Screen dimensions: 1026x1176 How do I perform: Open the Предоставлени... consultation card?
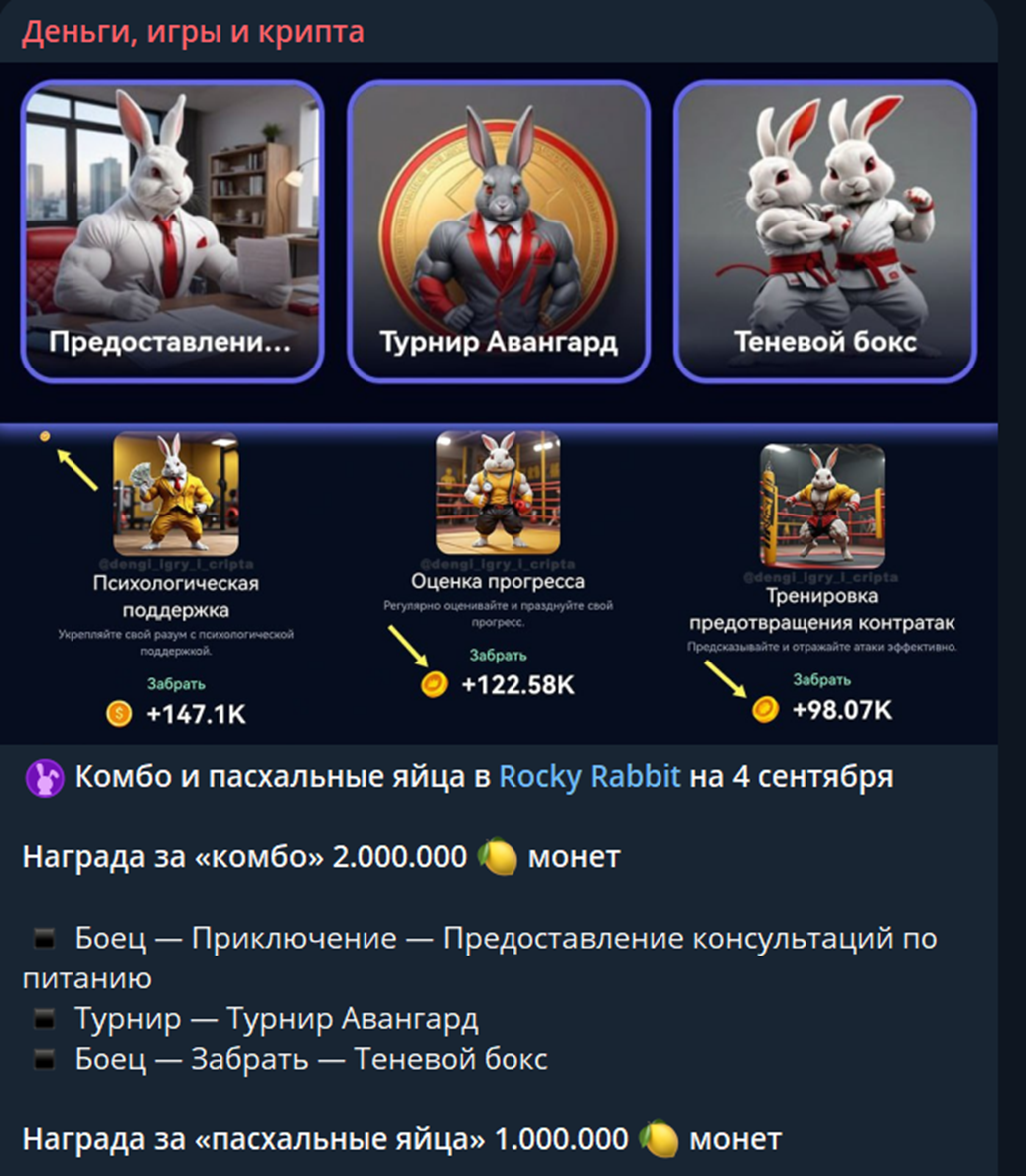[x=173, y=231]
